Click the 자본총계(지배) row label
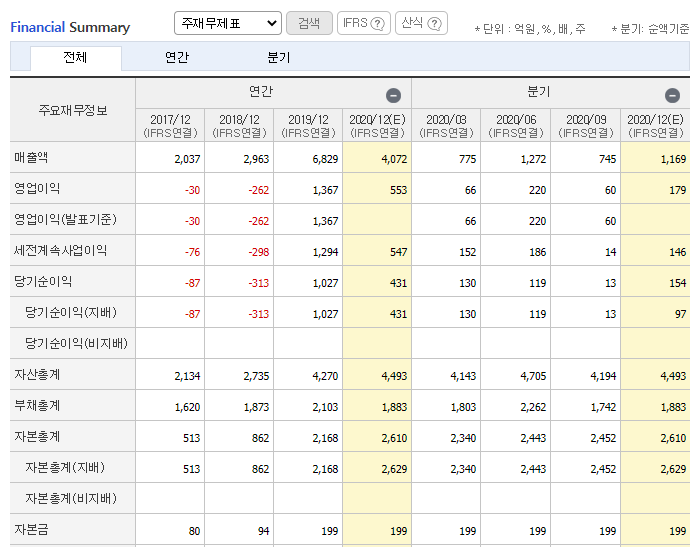This screenshot has width=696, height=547. click(x=65, y=468)
